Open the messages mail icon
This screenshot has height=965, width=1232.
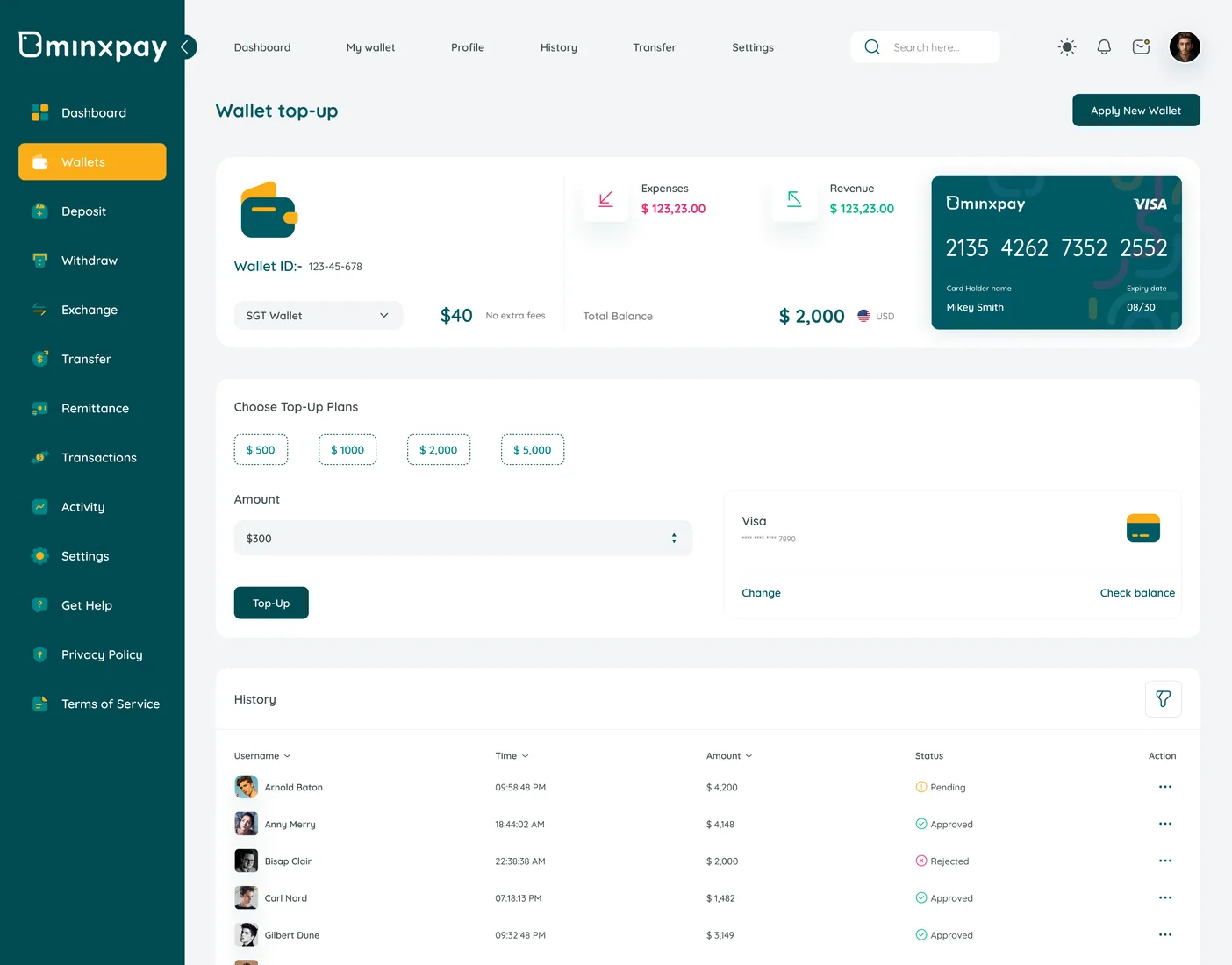click(1141, 47)
